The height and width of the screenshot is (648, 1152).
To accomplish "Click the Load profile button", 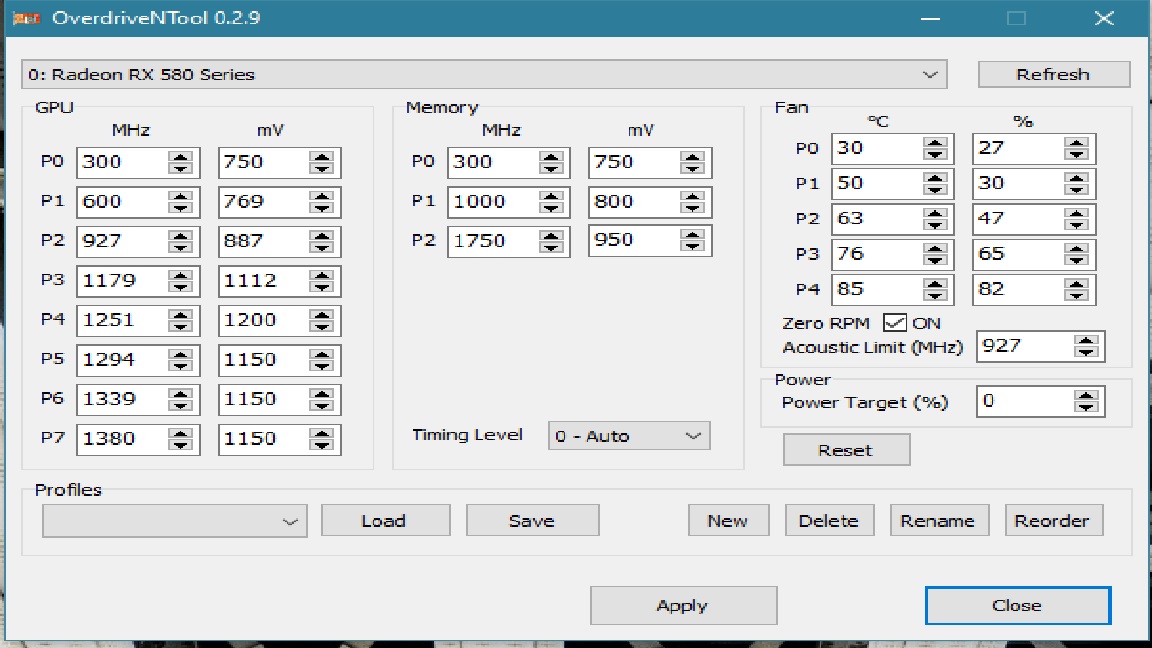I will [386, 521].
